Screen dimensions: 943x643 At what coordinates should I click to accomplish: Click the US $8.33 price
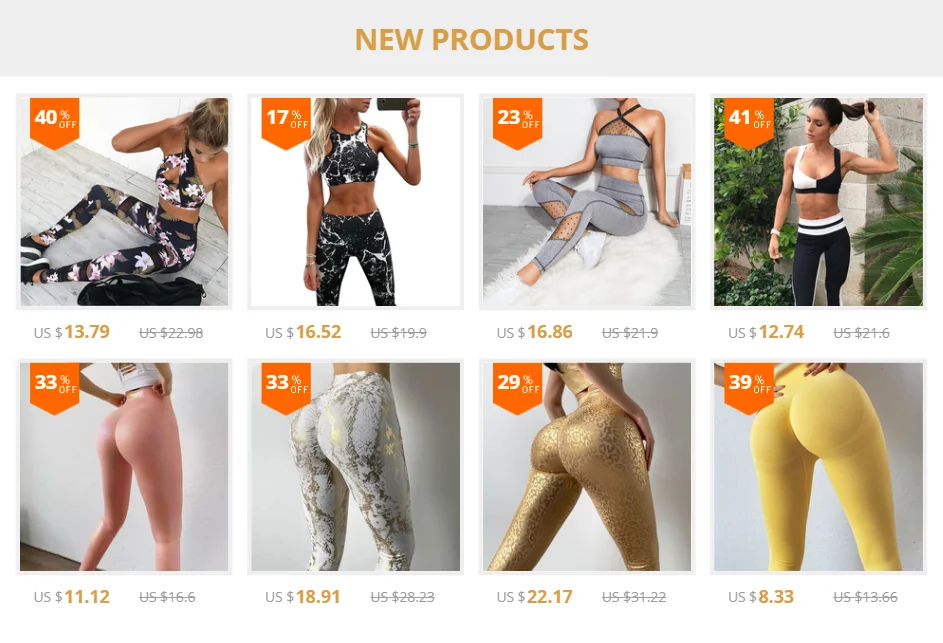pos(761,597)
